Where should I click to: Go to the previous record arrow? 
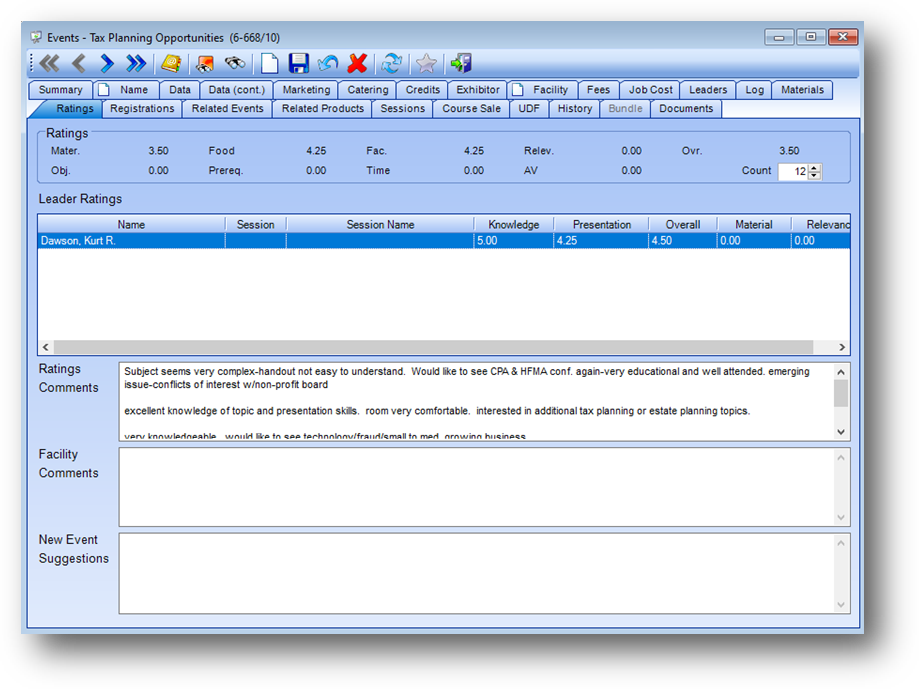point(79,63)
